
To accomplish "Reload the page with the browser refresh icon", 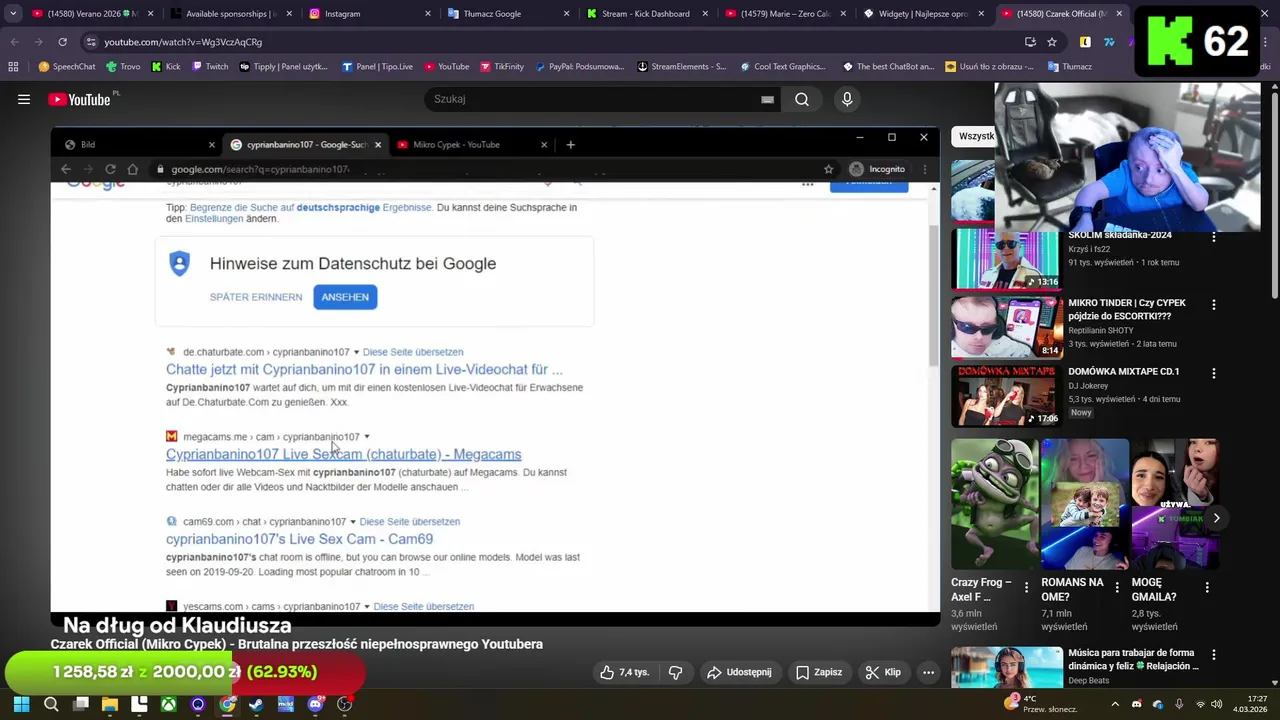I will click(x=62, y=42).
